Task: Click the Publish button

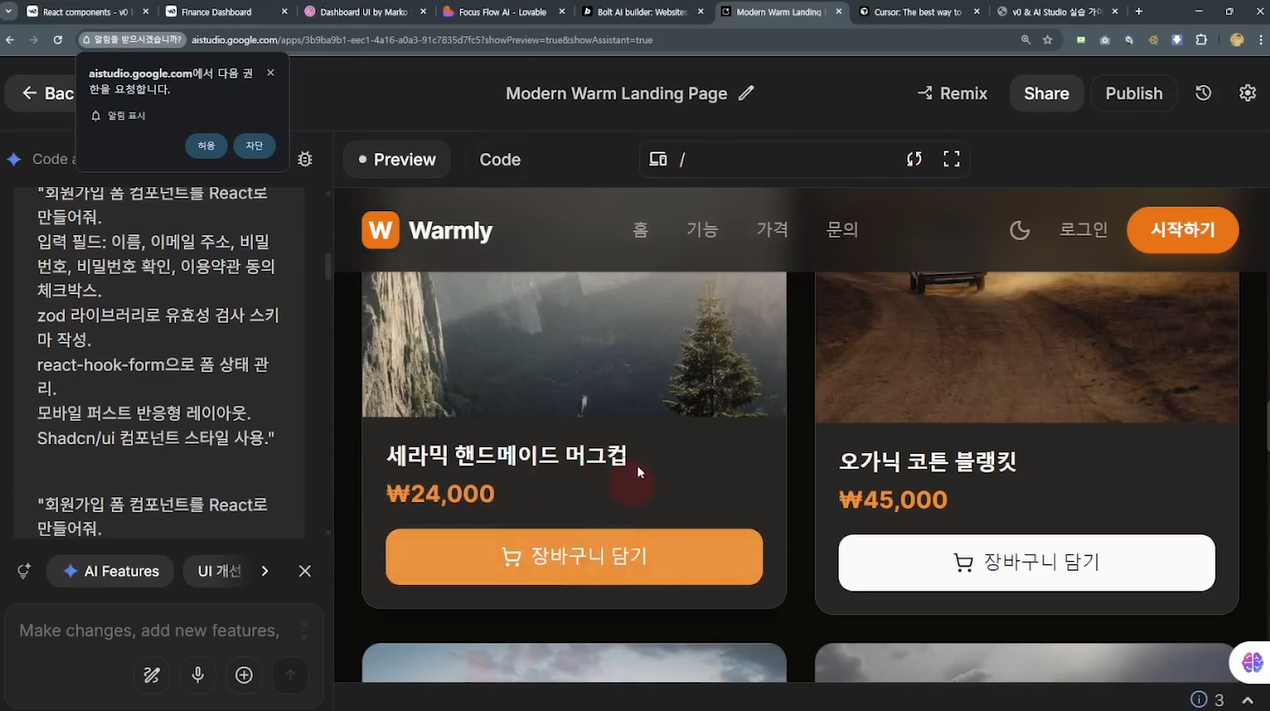Action: coord(1134,93)
